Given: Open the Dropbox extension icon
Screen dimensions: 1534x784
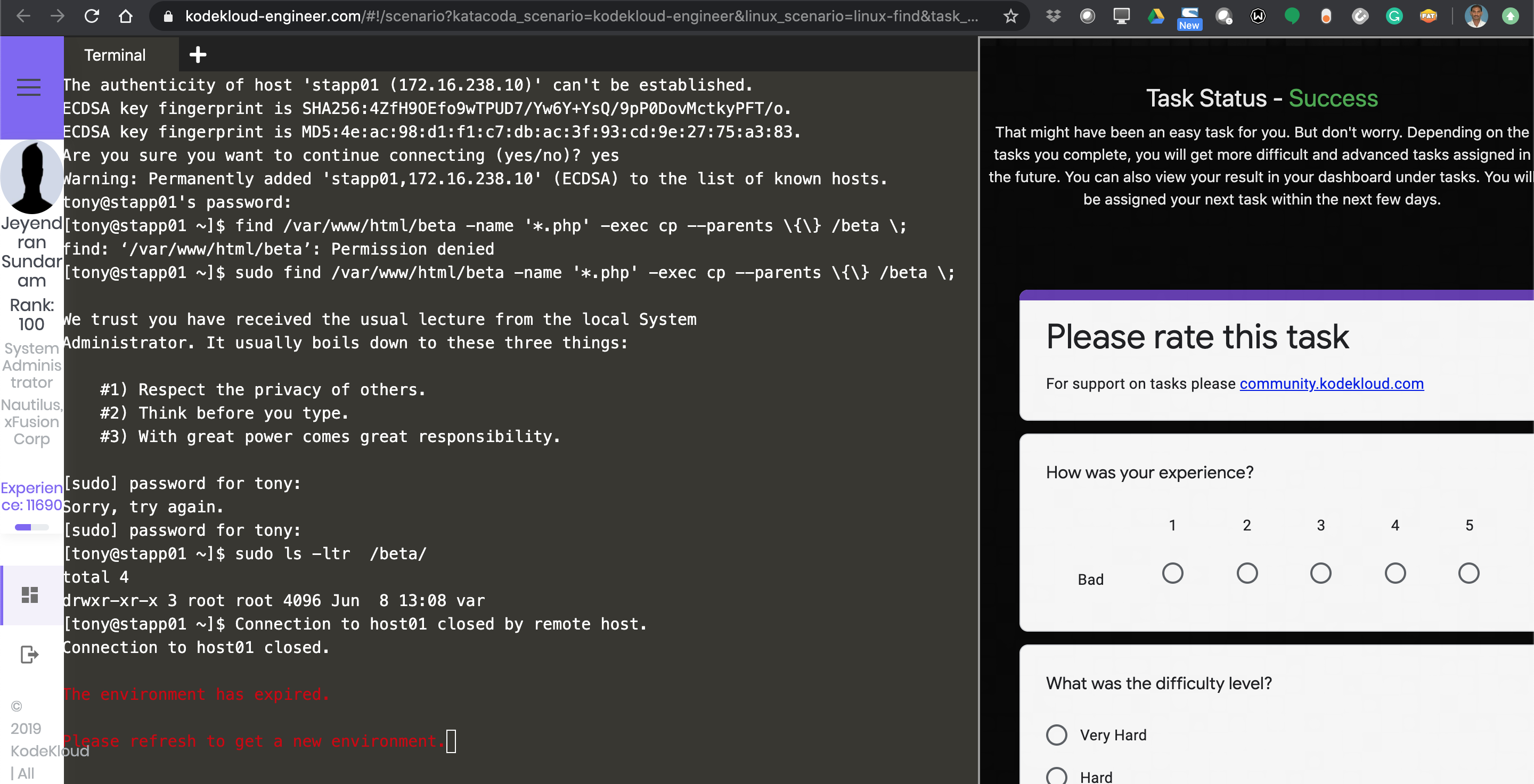Looking at the screenshot, I should pos(1054,16).
